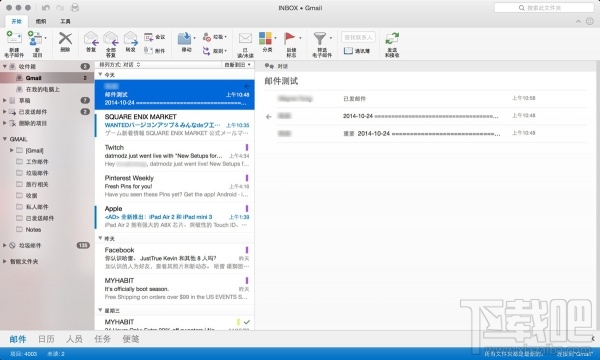The height and width of the screenshot is (360, 600).
Task: Collapse the GMAIL account section
Action: click(x=5, y=139)
